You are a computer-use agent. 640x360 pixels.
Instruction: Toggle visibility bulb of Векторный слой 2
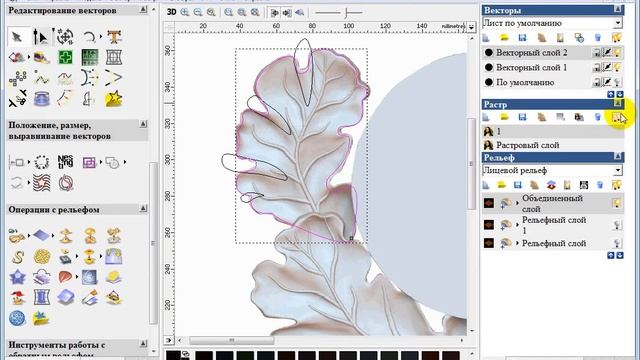click(617, 52)
